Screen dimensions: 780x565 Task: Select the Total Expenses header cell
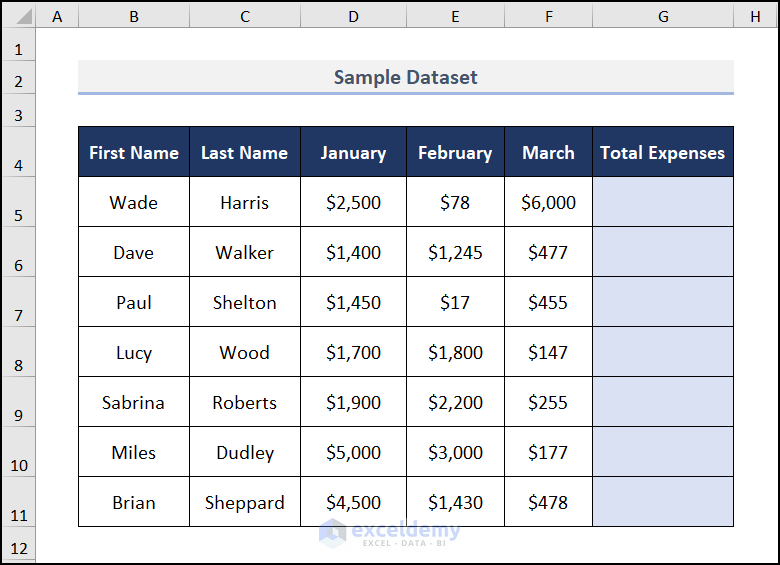pos(662,153)
